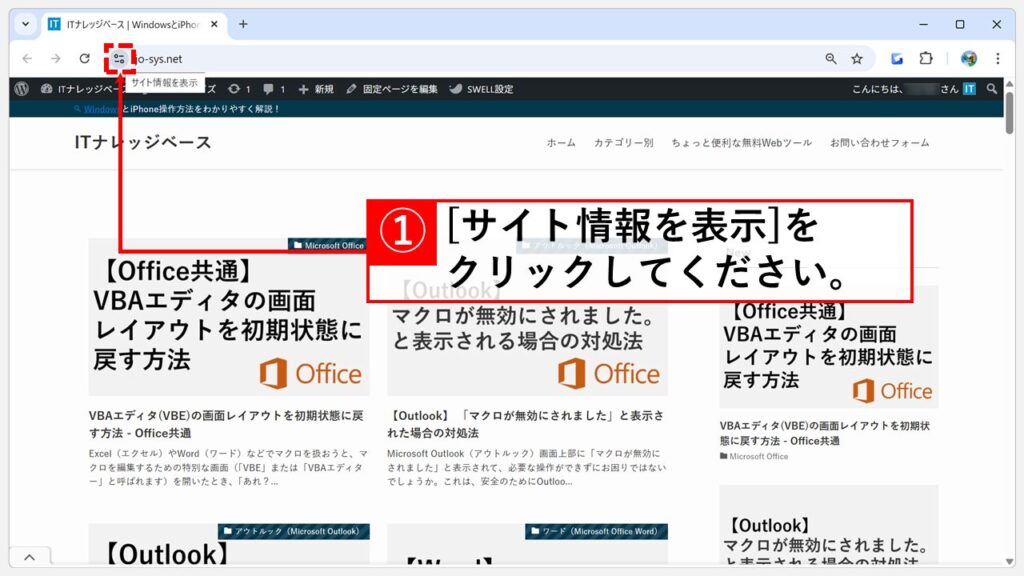The width and height of the screenshot is (1024, 576).
Task: Reload the current page
Action: (x=84, y=59)
